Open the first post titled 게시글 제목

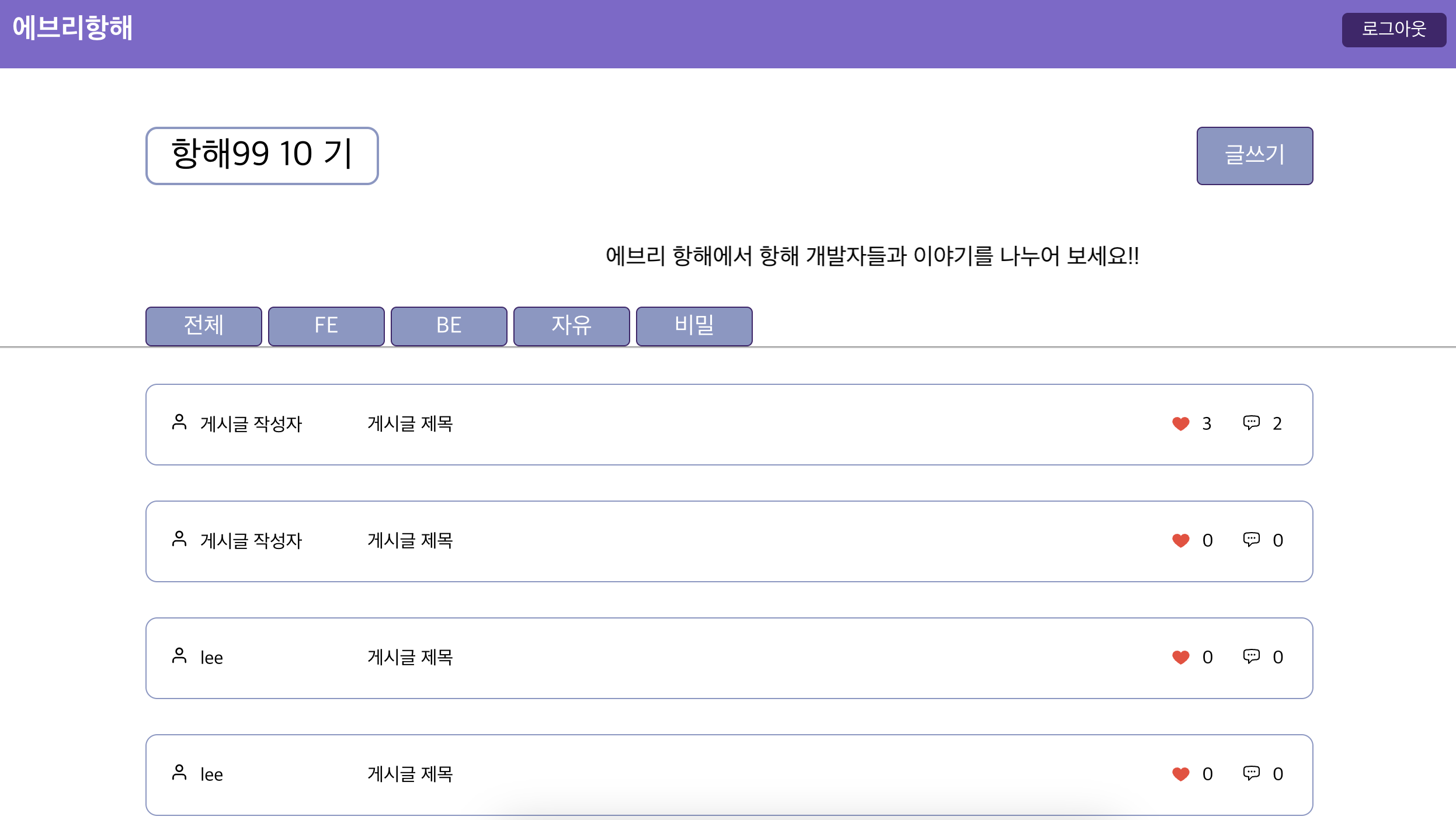tap(410, 423)
